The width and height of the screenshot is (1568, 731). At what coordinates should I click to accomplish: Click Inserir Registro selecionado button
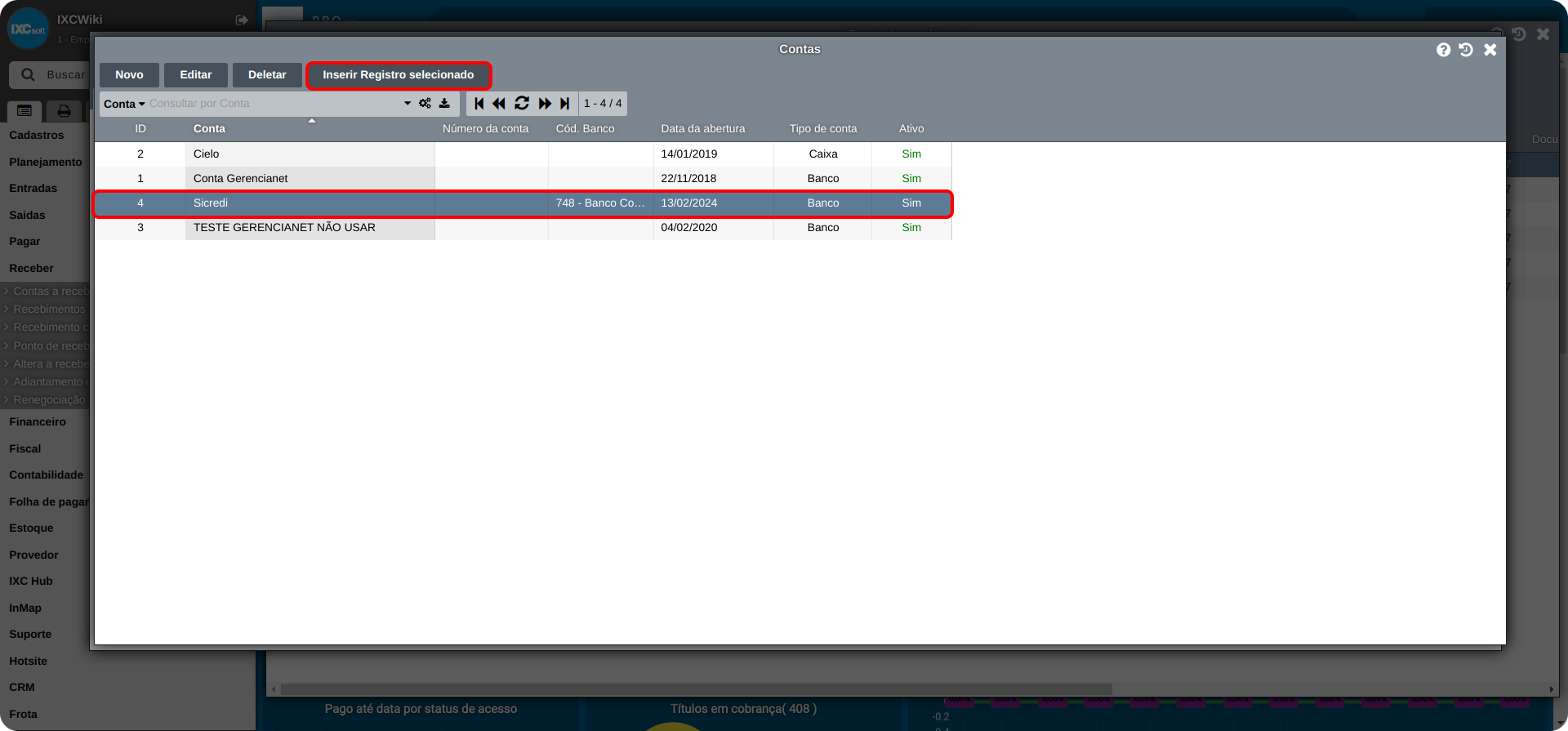(399, 75)
